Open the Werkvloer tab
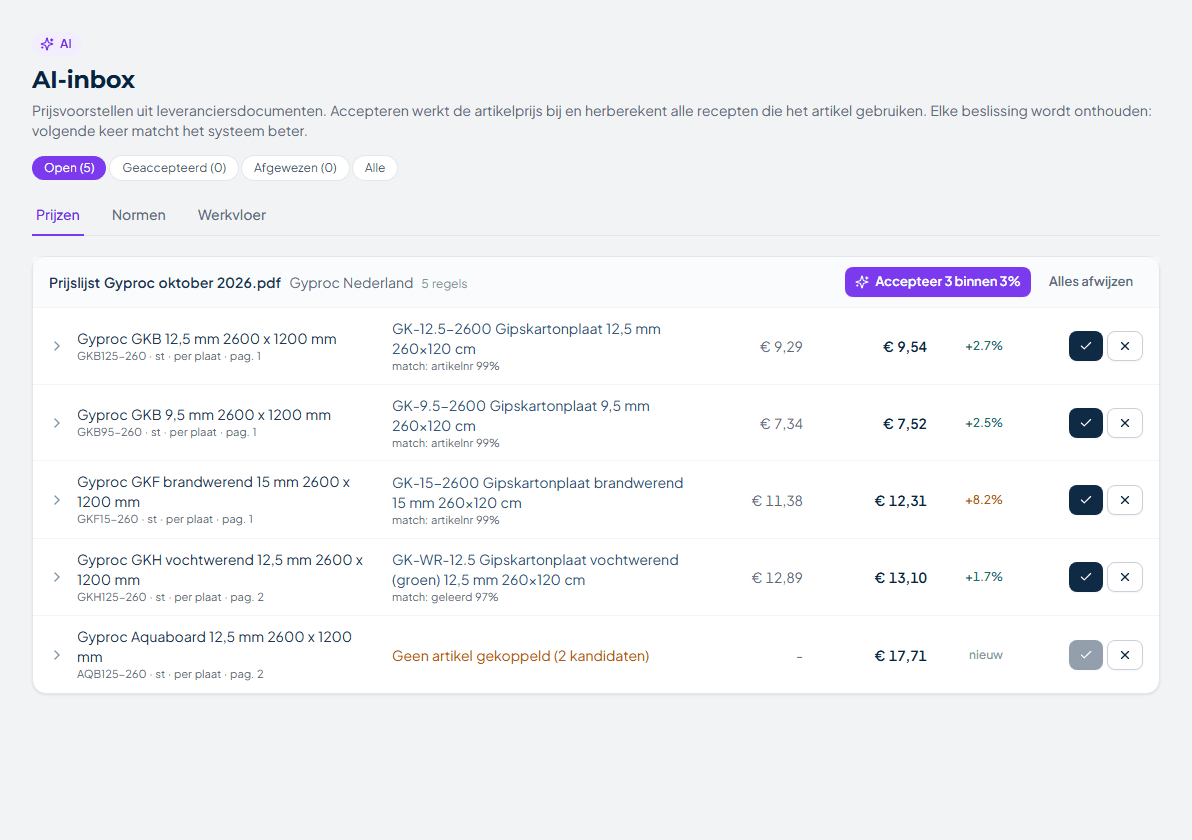The width and height of the screenshot is (1192, 840). coord(232,215)
